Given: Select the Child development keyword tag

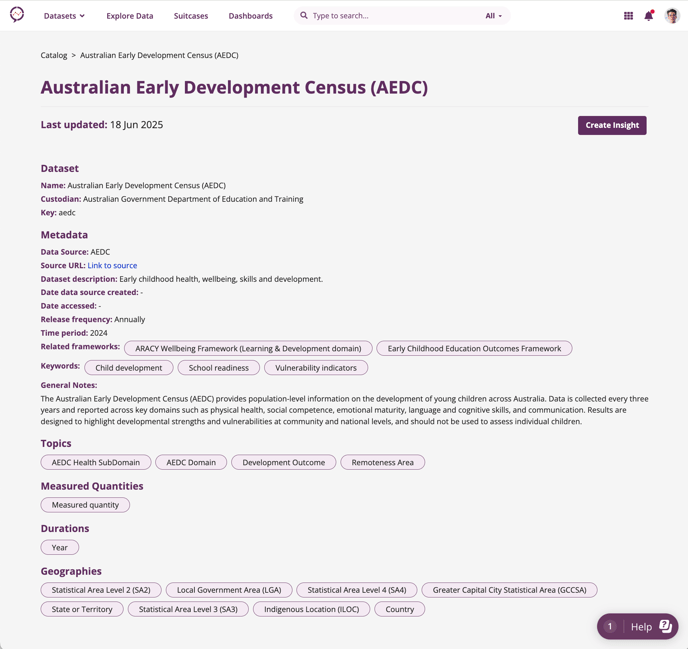Looking at the screenshot, I should tap(129, 368).
